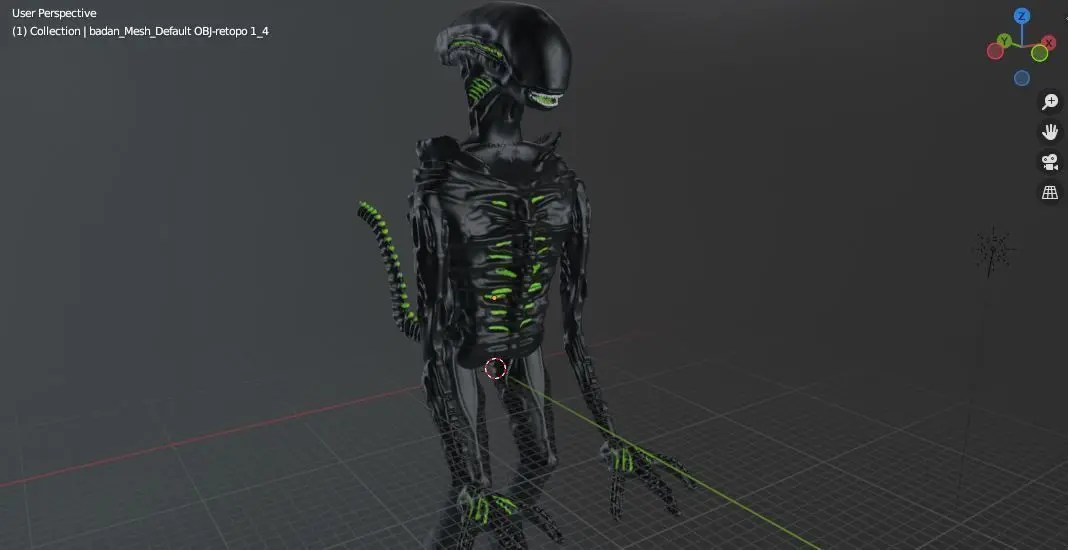Click the blue Z axis on the navigation gizmo
The image size is (1068, 550).
[x=1021, y=16]
